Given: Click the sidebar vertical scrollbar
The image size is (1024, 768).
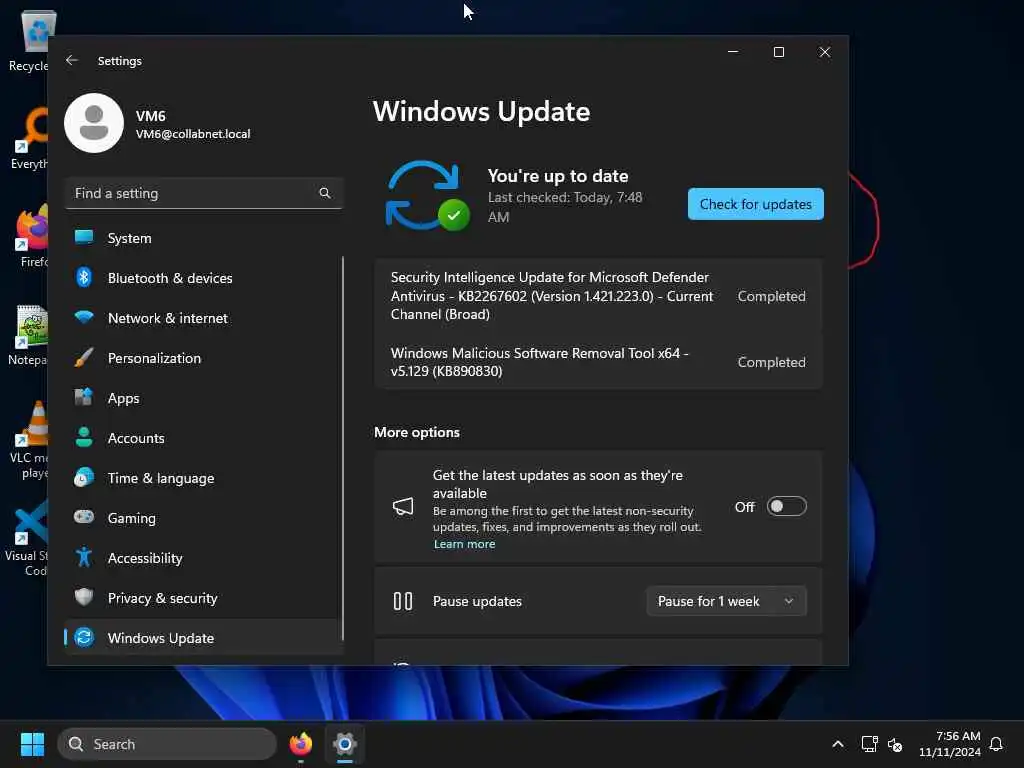Looking at the screenshot, I should pos(343,449).
